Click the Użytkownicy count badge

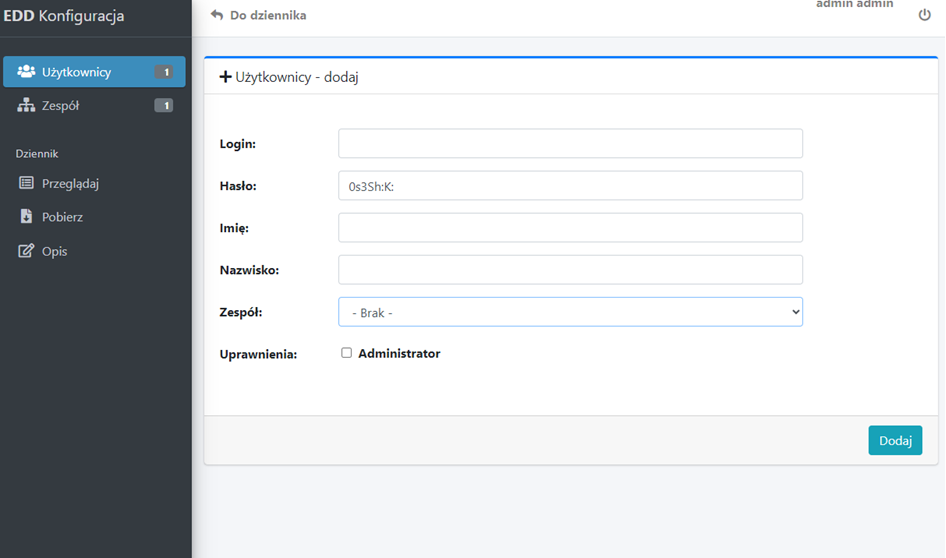point(163,72)
